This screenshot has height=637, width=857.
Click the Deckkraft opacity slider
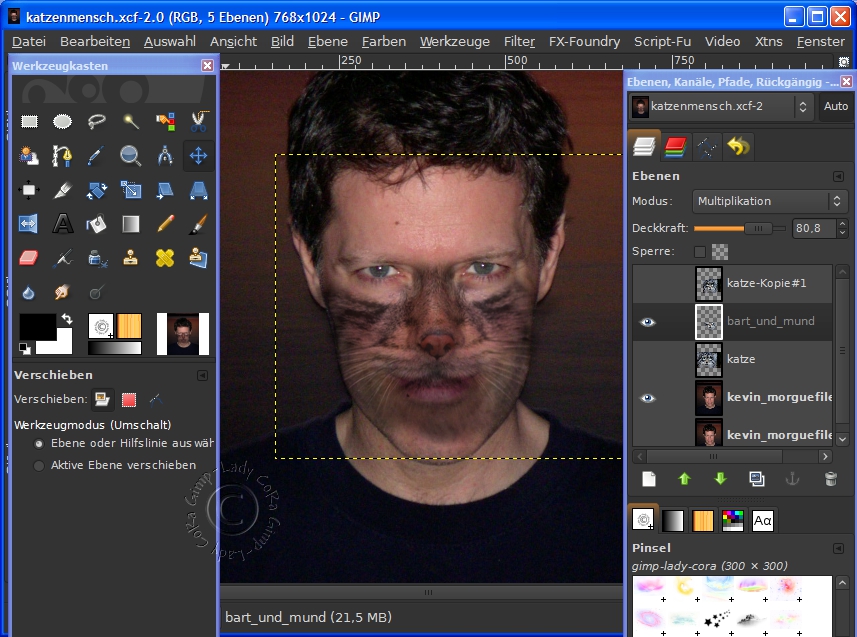[x=739, y=229]
